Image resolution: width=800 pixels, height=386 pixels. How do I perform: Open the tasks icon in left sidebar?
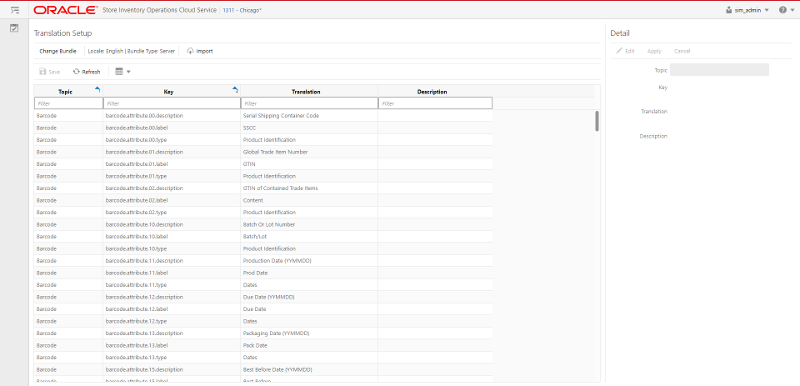(14, 28)
